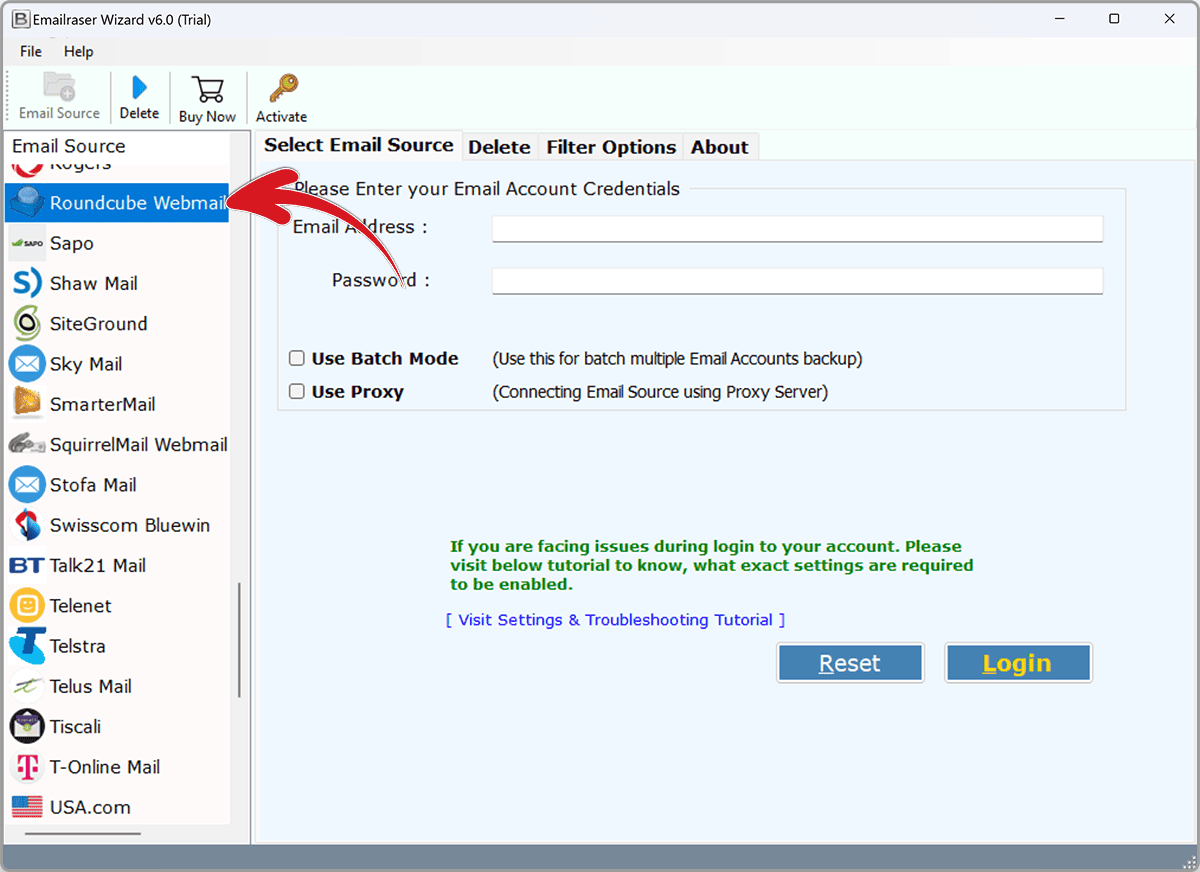Select the Sky Mail envelope icon

[x=27, y=364]
